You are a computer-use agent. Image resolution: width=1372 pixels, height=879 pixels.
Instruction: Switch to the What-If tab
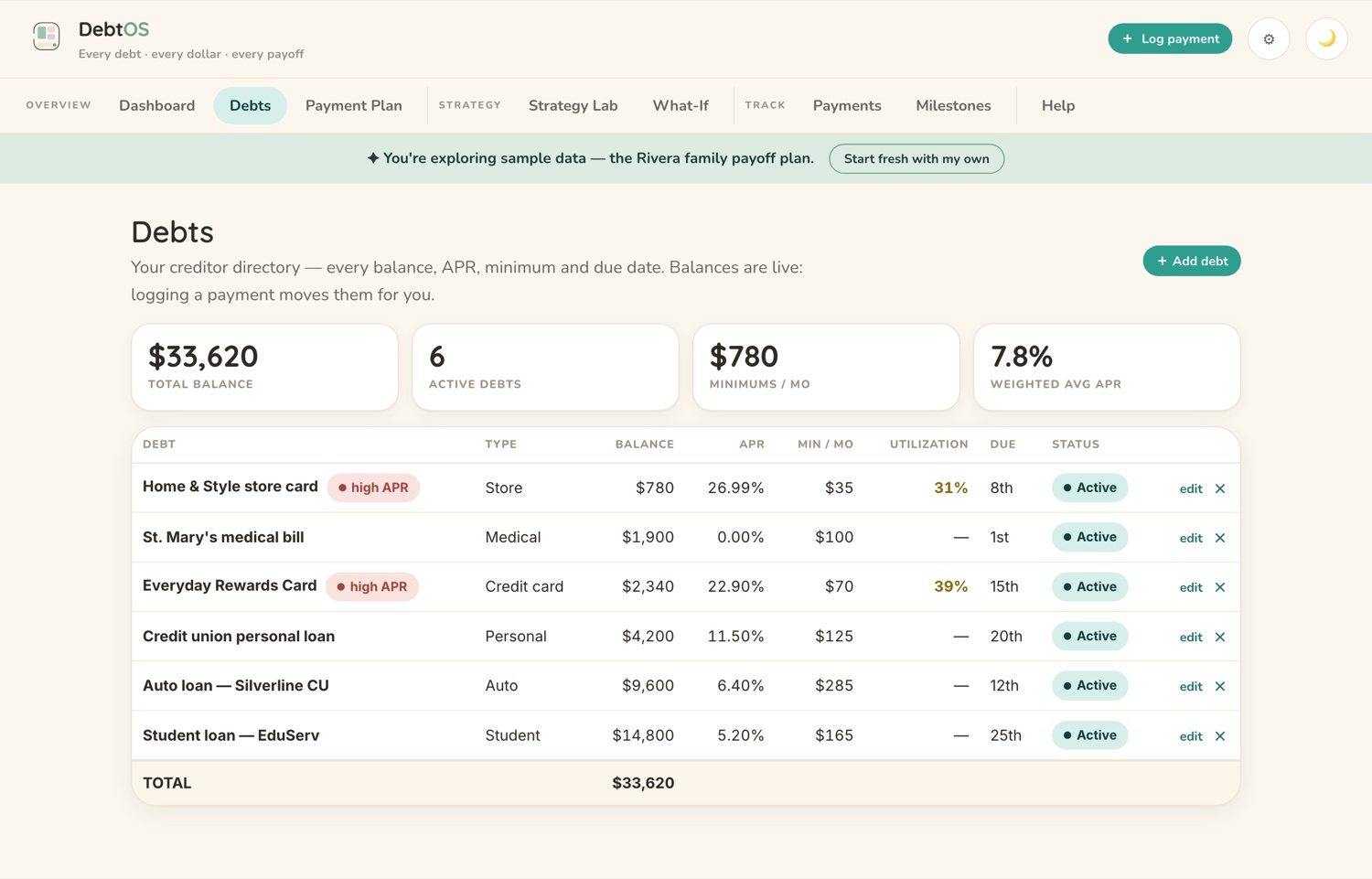point(681,105)
